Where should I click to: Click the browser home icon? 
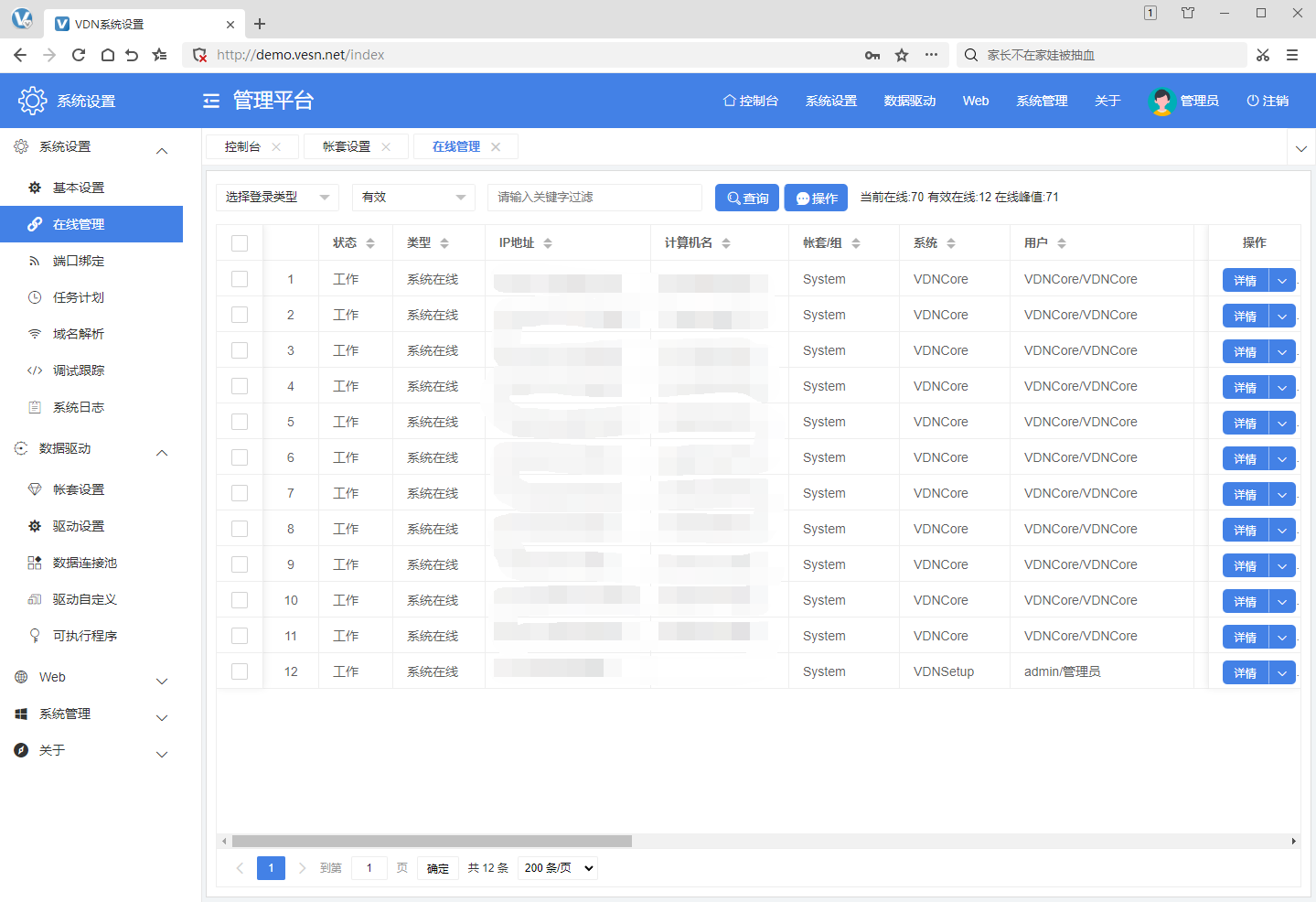(107, 55)
